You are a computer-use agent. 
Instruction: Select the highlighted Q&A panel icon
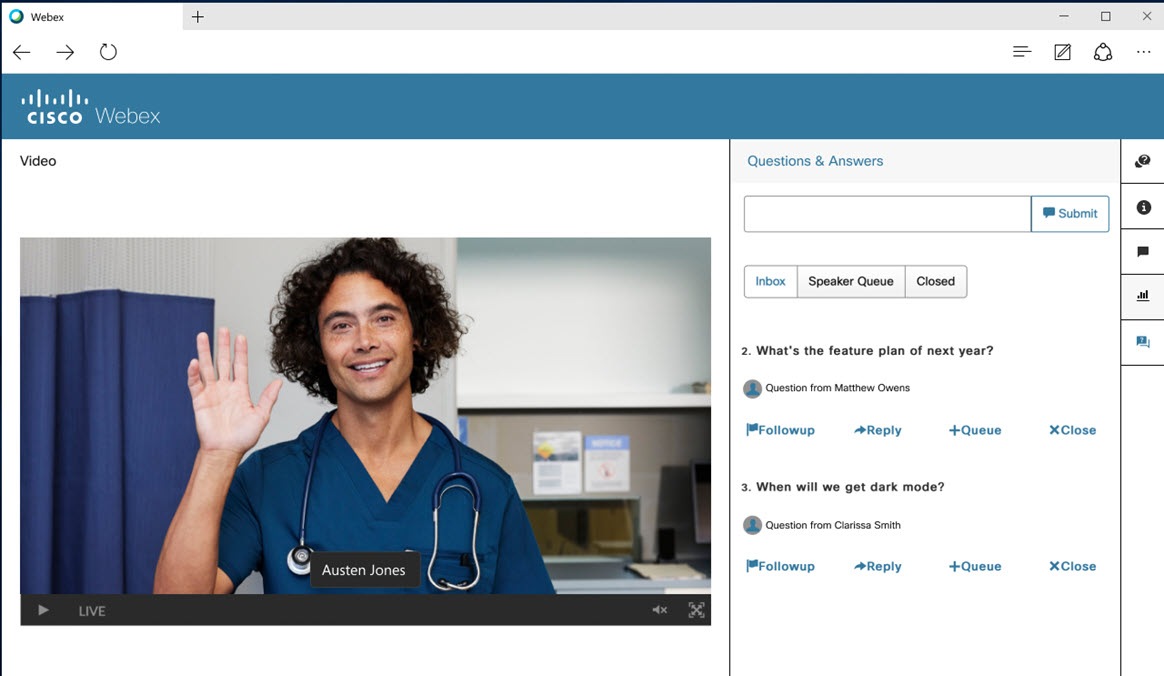[1142, 341]
